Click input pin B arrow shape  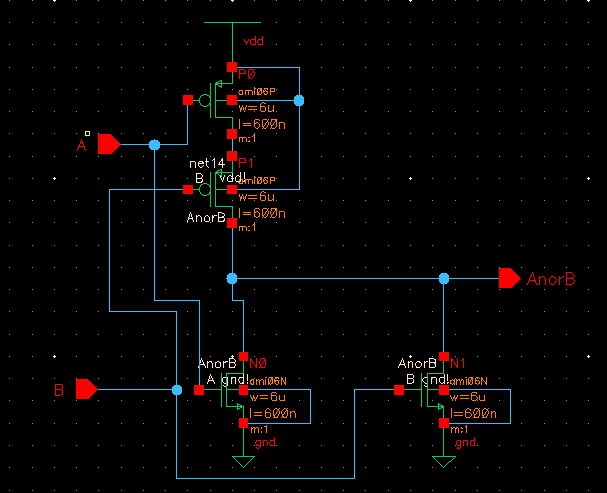87,389
